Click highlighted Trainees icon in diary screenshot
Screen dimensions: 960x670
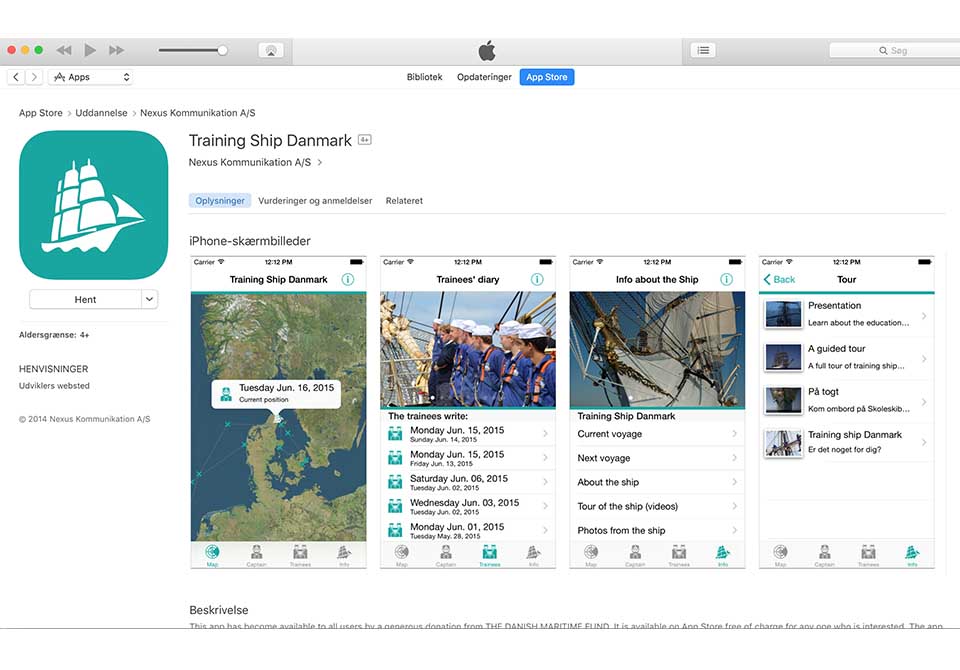490,555
